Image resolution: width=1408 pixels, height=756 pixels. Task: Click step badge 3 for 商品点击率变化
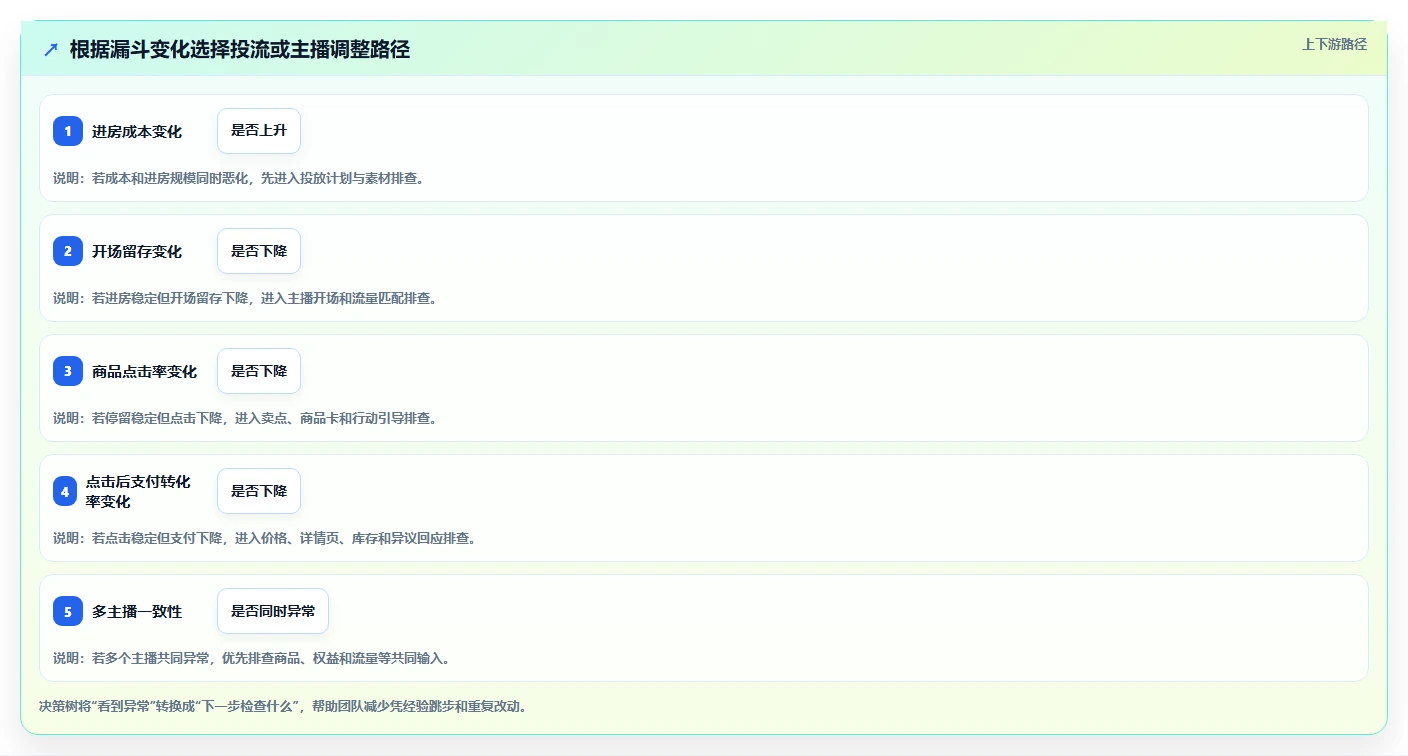pyautogui.click(x=68, y=371)
